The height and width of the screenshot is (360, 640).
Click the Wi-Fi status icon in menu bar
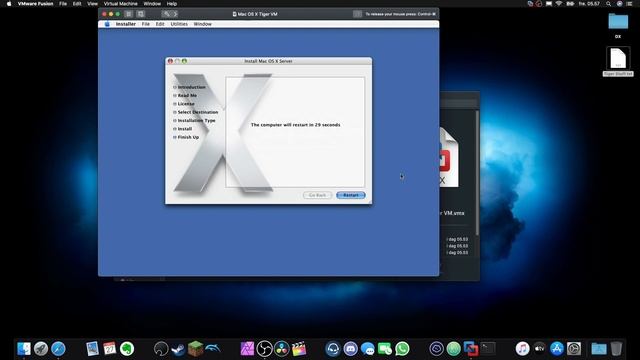coord(559,4)
